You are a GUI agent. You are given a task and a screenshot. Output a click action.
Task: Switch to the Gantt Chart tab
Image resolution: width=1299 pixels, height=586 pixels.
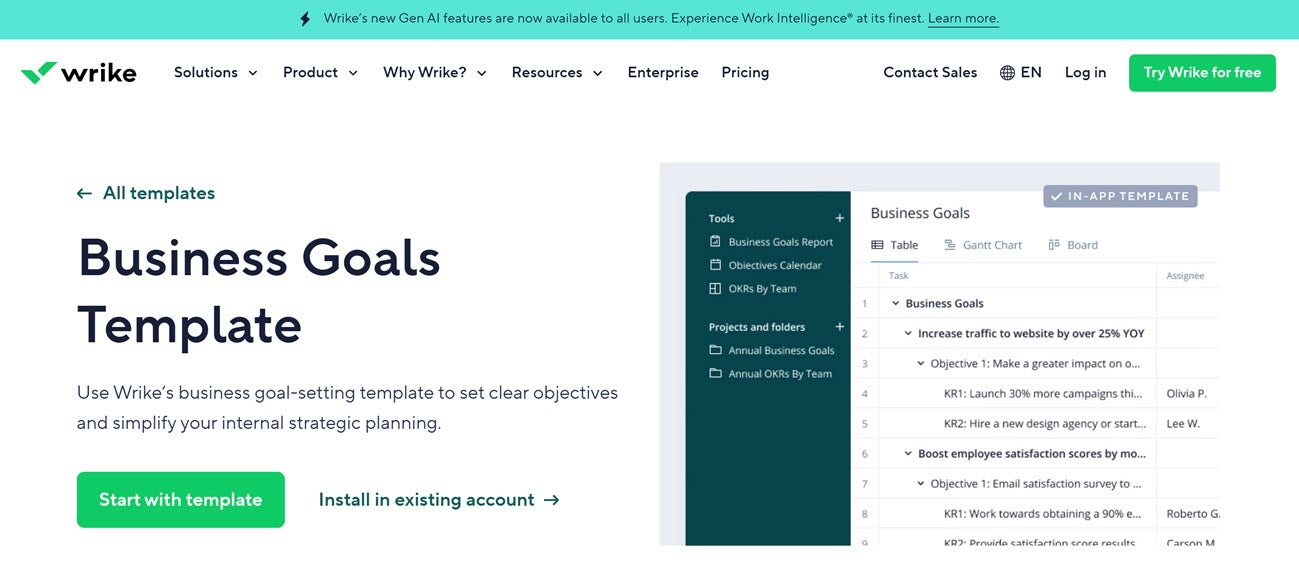(983, 245)
